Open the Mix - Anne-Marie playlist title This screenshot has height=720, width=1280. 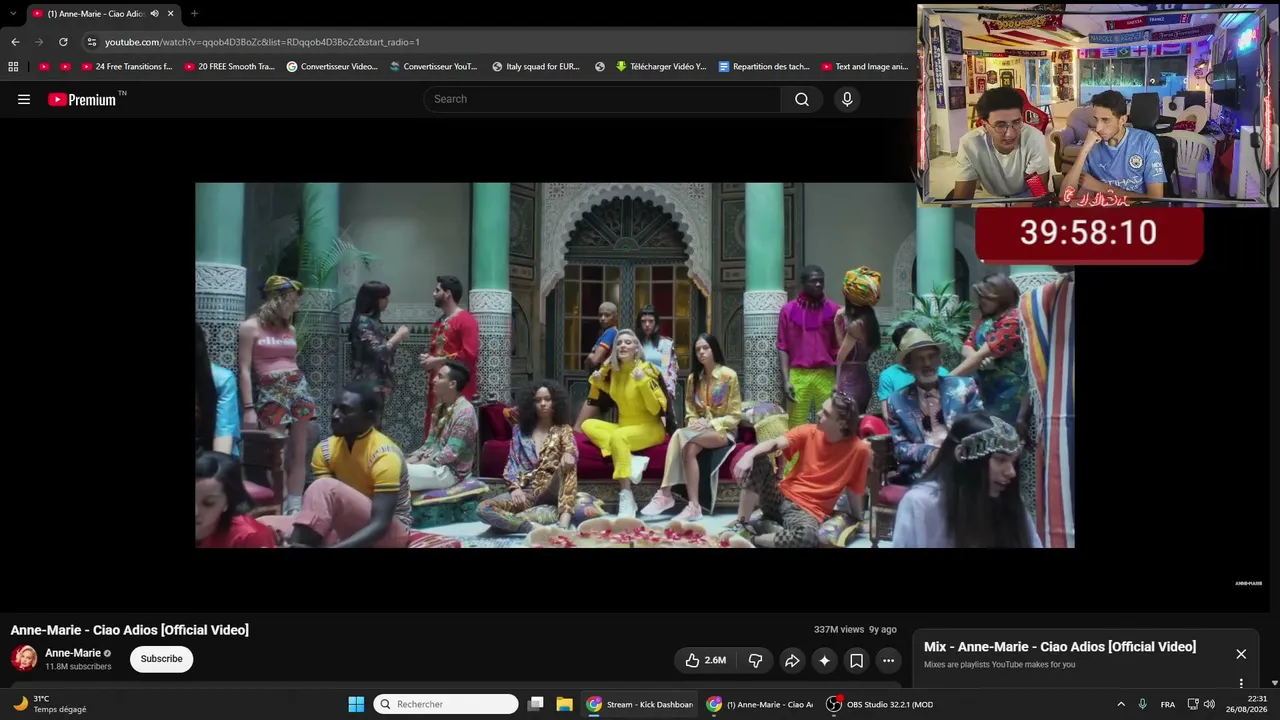(1060, 647)
